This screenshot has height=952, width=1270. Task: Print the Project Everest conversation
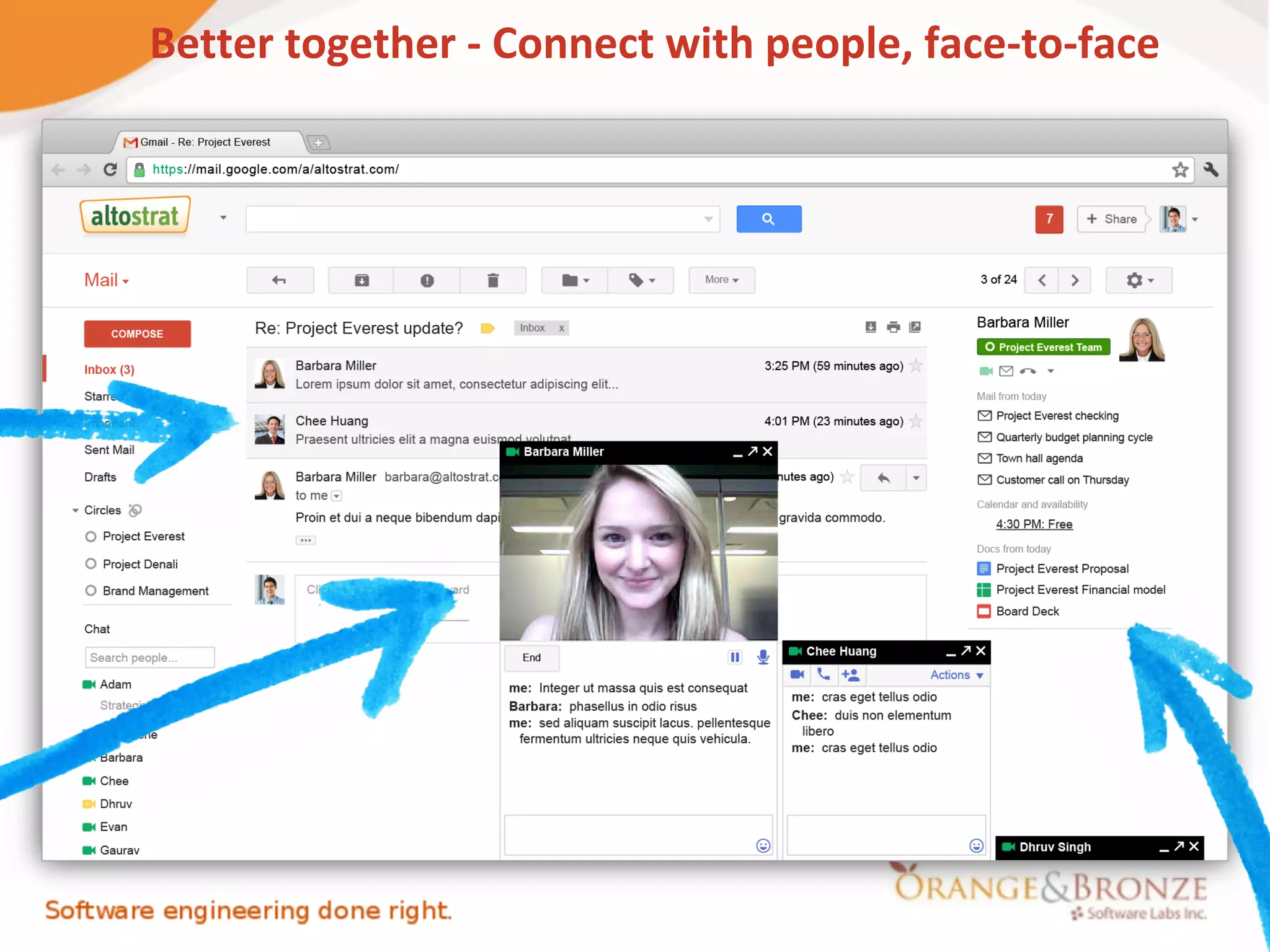pos(893,327)
